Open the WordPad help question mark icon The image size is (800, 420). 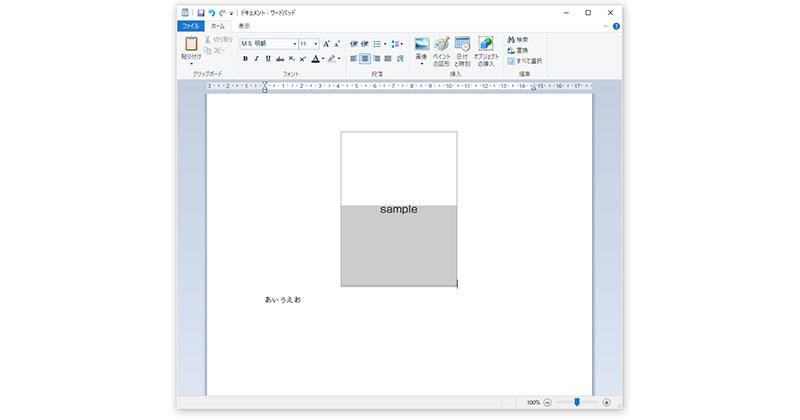point(616,26)
